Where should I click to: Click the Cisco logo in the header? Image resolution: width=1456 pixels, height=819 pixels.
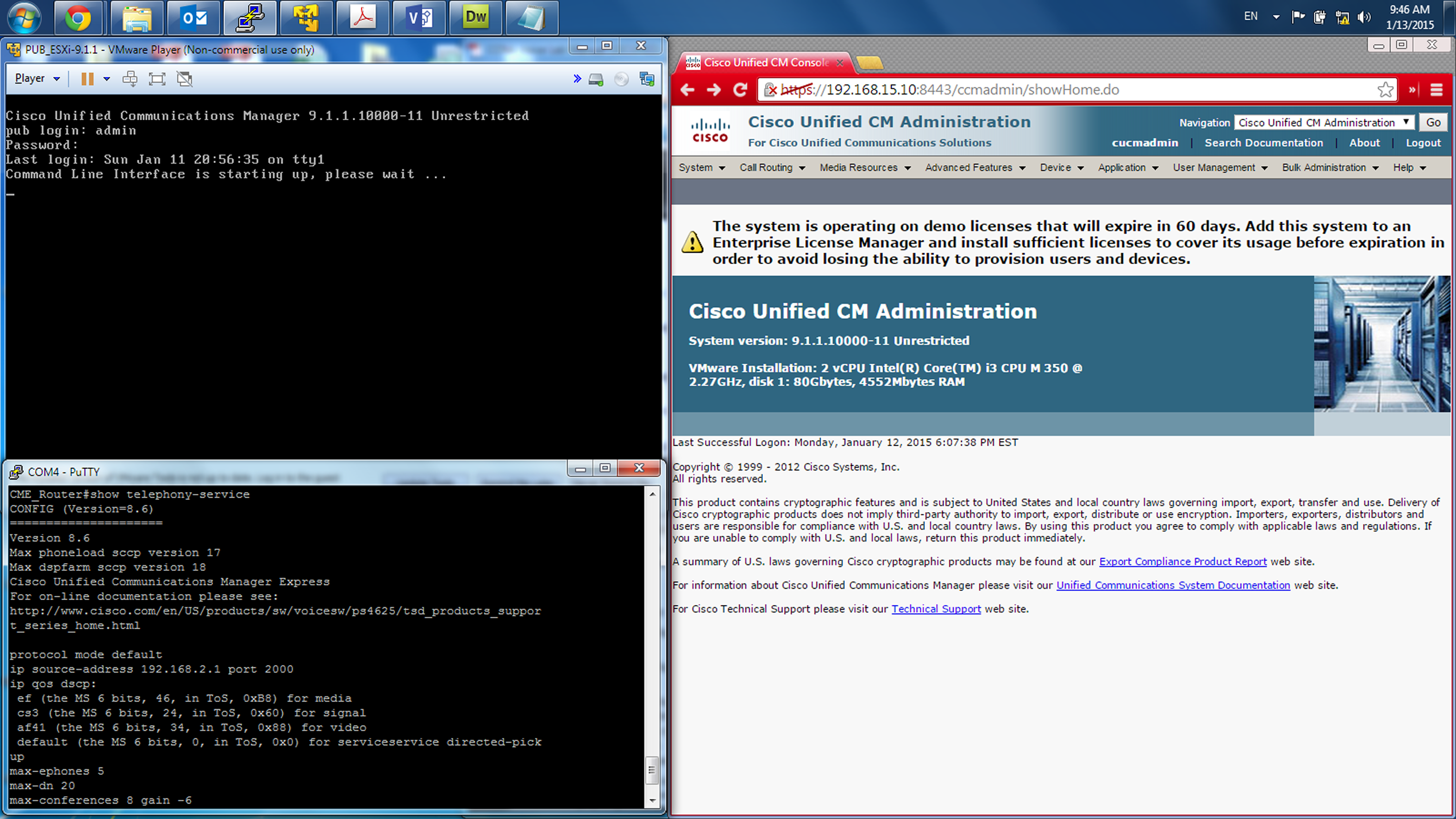coord(711,130)
